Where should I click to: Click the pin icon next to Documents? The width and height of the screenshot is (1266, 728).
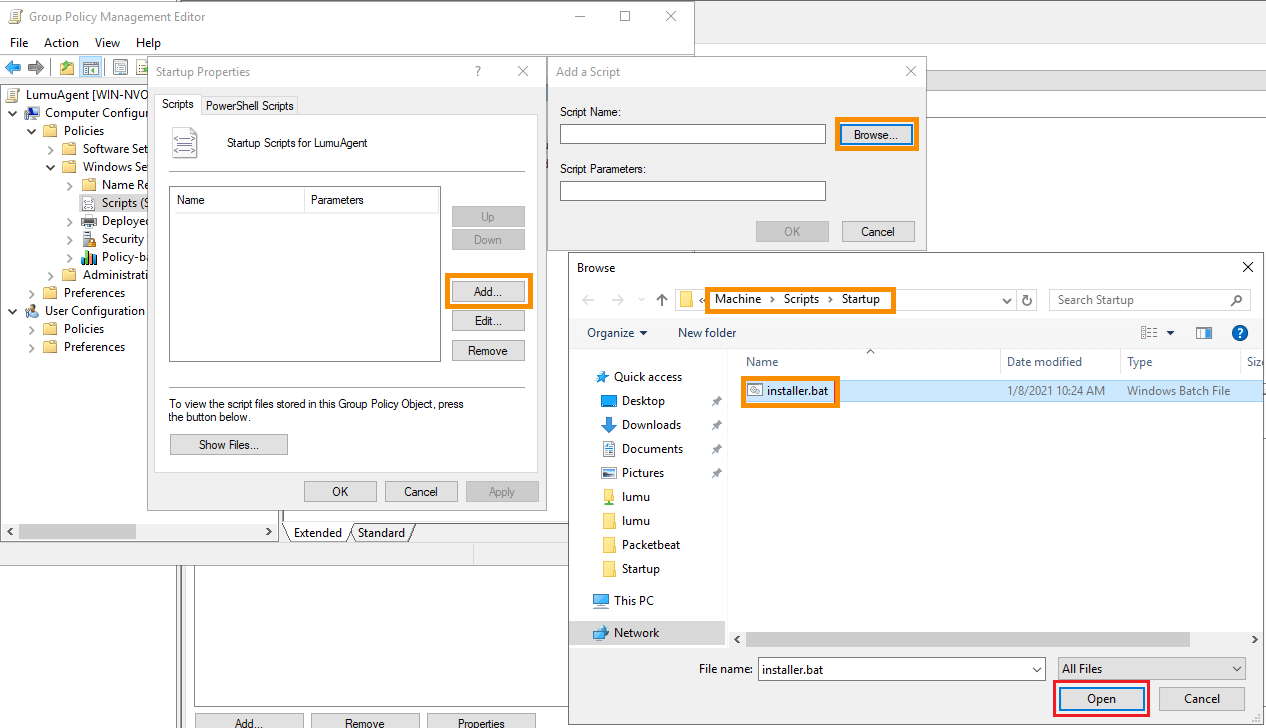coord(717,448)
